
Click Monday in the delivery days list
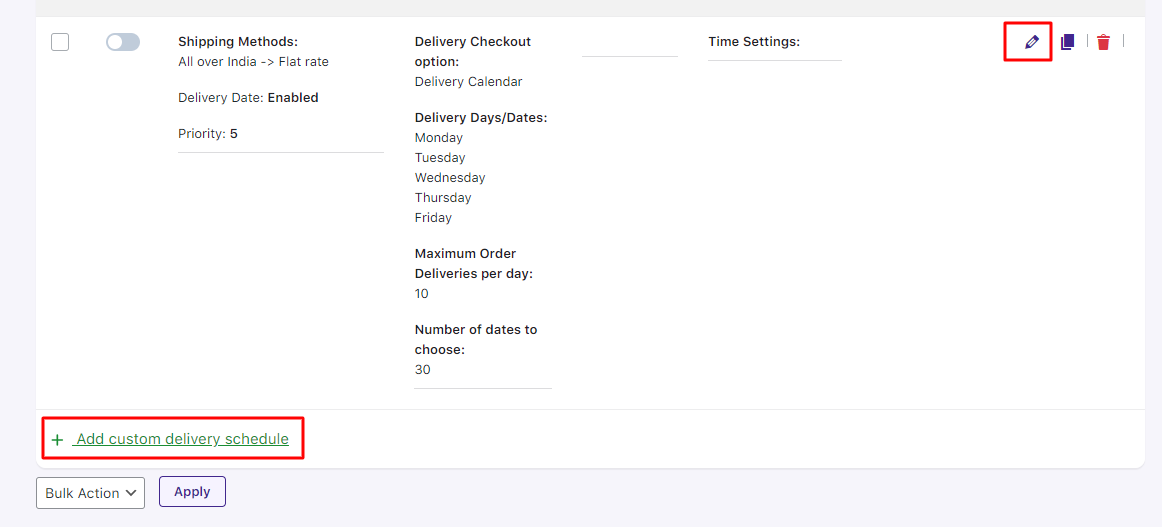point(439,138)
